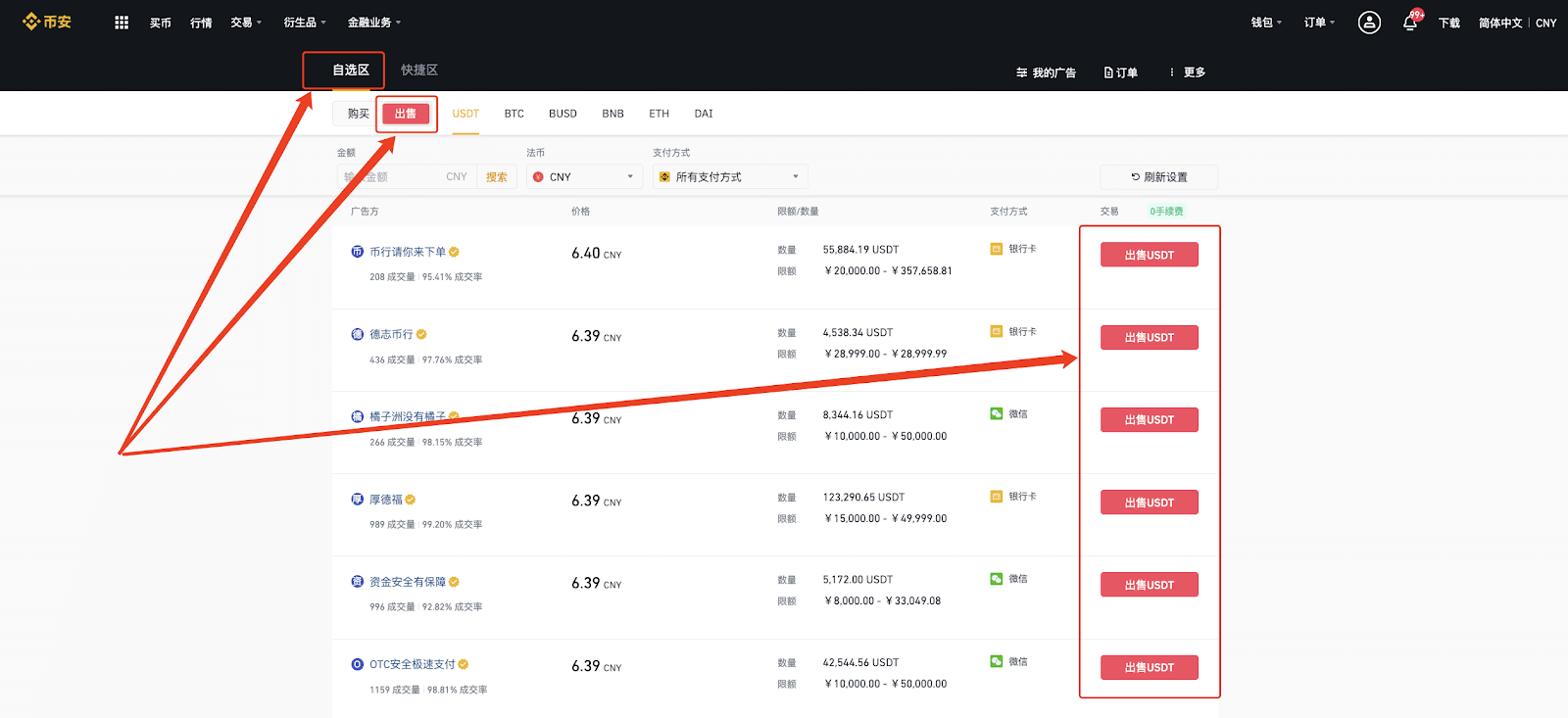Open 订单 document icon in sub-header
Screen dimensions: 1568x718
1108,72
